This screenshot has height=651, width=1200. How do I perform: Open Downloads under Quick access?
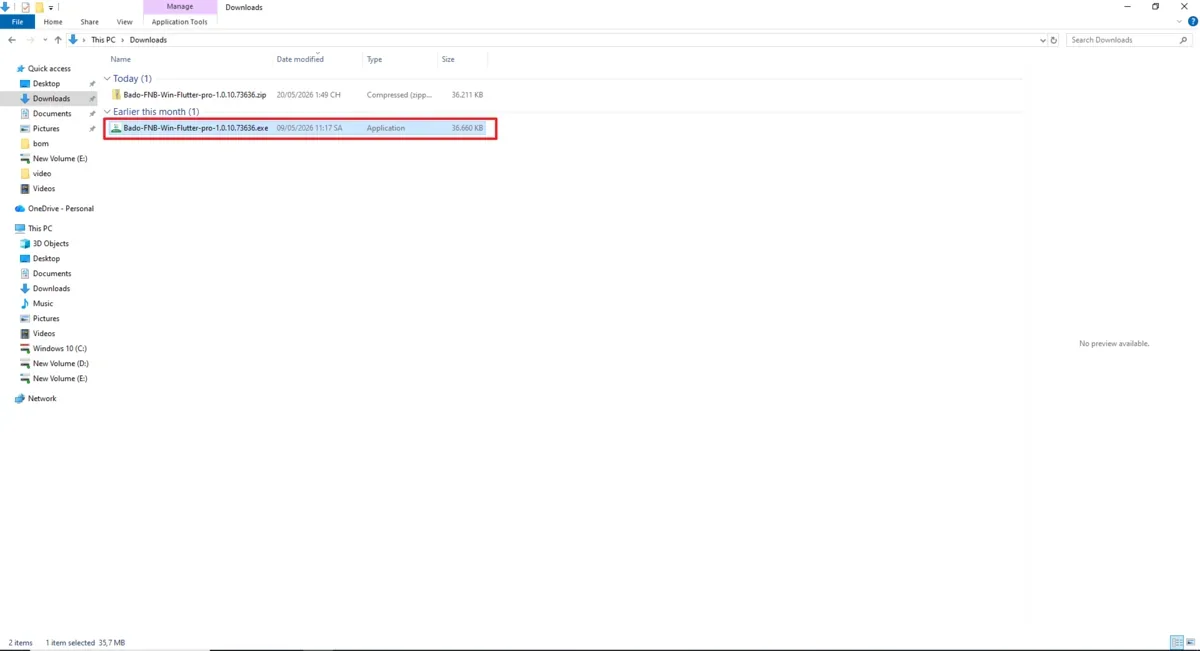point(51,98)
